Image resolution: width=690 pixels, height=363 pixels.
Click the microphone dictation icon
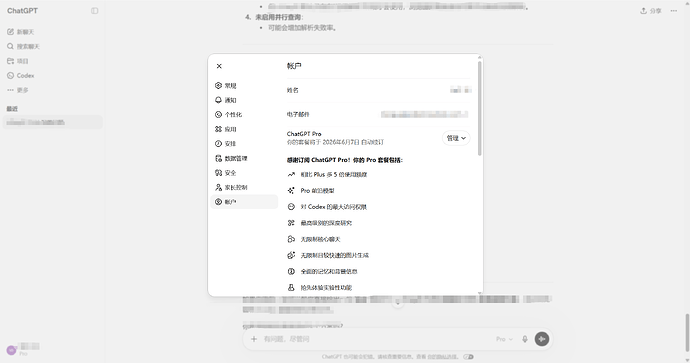pyautogui.click(x=525, y=339)
